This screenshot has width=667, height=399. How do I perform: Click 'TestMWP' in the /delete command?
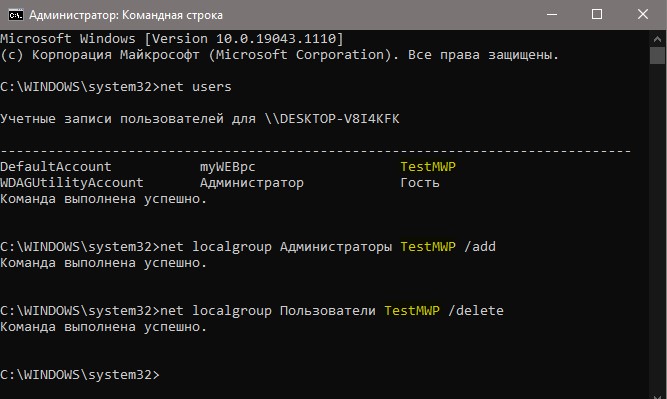[412, 311]
